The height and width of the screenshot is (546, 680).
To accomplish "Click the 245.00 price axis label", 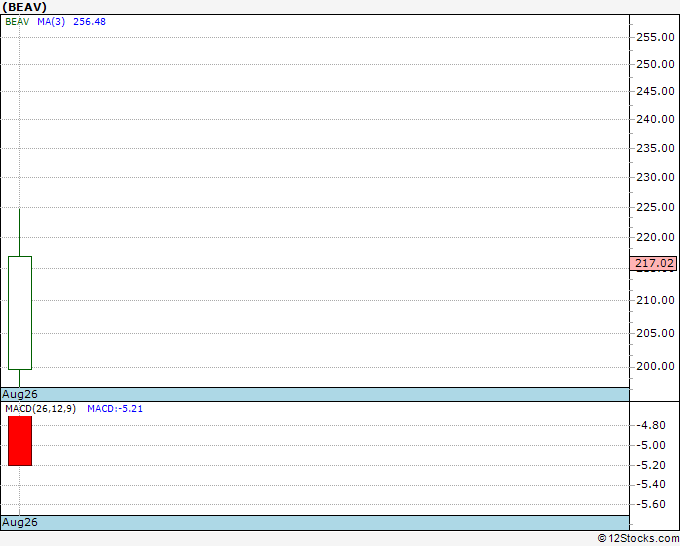I will point(655,91).
